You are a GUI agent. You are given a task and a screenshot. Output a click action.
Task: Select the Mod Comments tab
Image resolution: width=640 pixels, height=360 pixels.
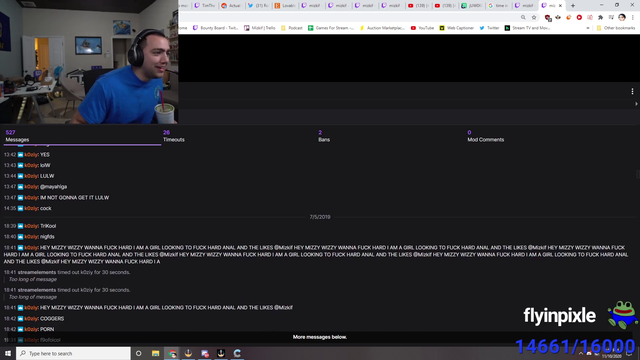click(x=485, y=136)
